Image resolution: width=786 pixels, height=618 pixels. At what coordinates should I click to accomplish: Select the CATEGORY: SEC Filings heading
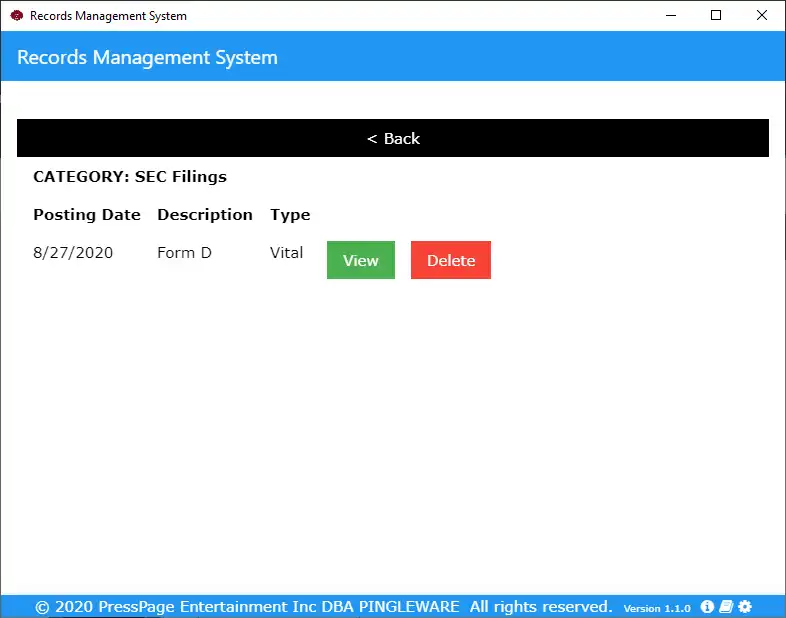click(130, 176)
